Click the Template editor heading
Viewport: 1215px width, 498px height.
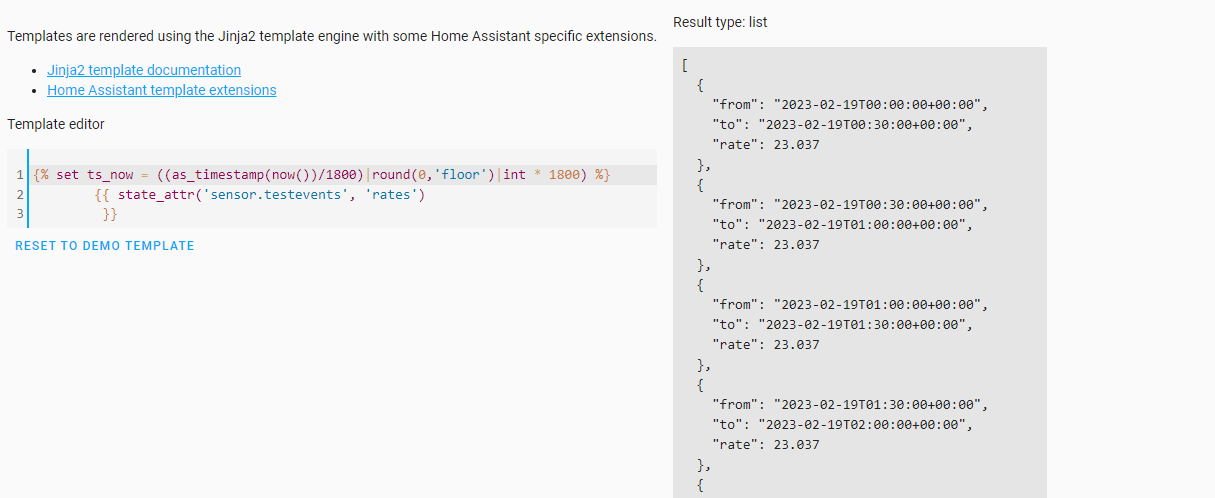pyautogui.click(x=56, y=124)
